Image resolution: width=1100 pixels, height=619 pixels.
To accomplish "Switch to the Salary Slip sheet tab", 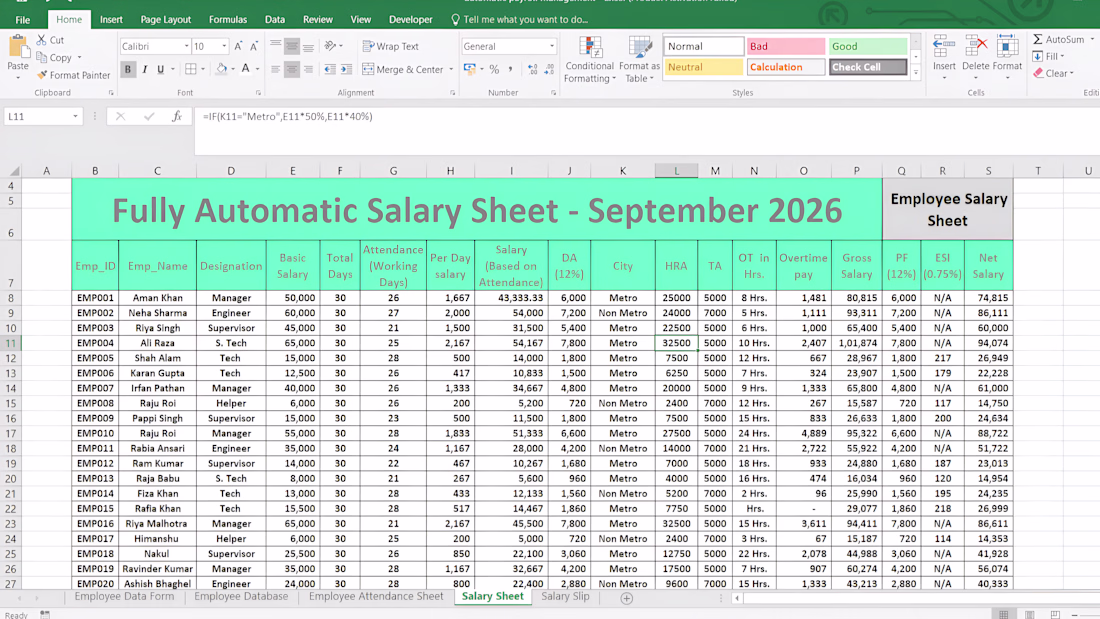I will click(x=565, y=597).
